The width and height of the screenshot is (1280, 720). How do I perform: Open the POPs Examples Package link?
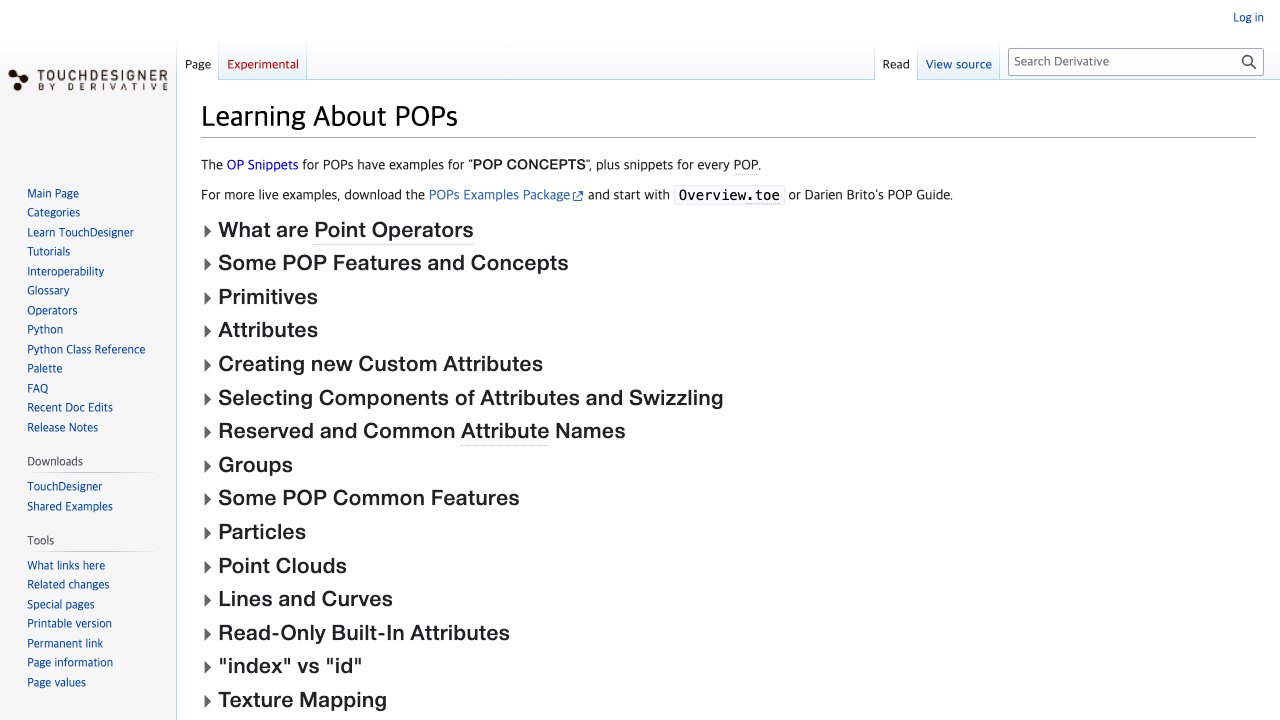[x=506, y=195]
